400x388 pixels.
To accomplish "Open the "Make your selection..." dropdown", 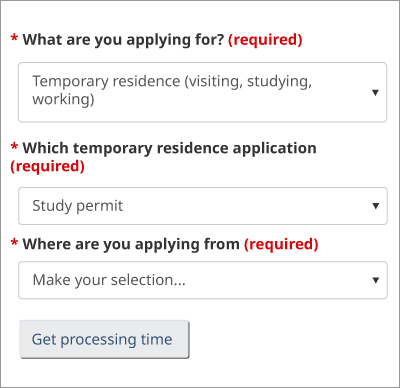I will click(x=203, y=280).
